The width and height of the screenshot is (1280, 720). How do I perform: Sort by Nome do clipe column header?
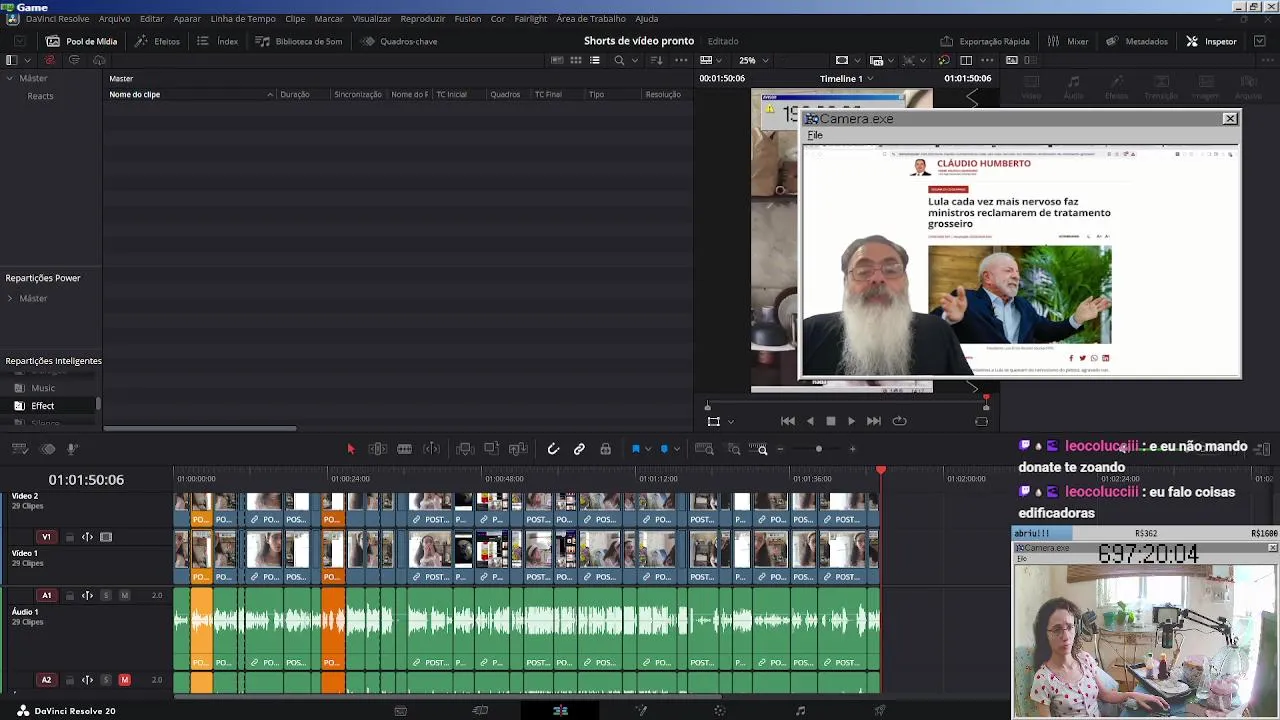tap(135, 95)
